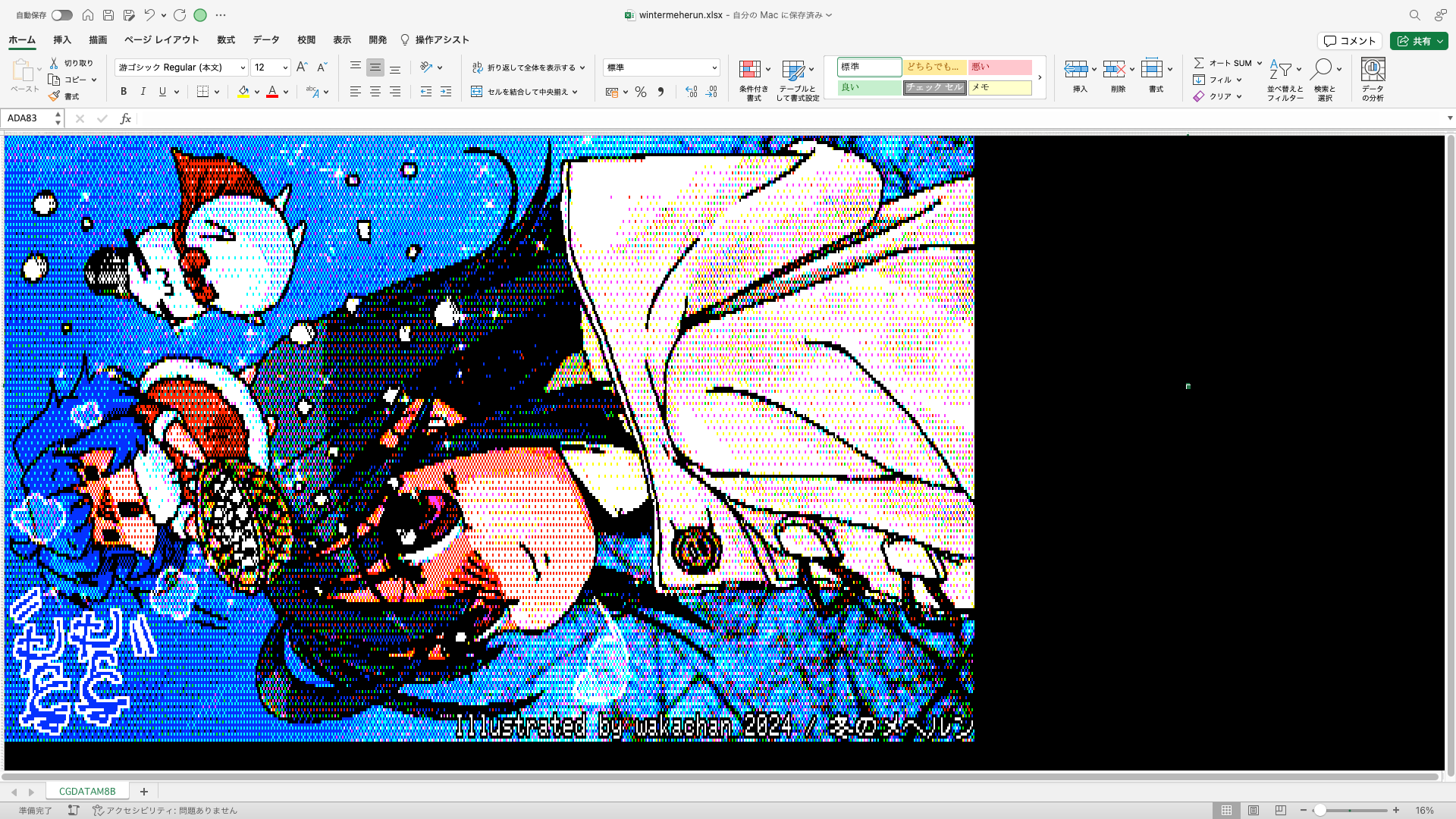
Task: Click the 書式 format painter
Action: [64, 96]
